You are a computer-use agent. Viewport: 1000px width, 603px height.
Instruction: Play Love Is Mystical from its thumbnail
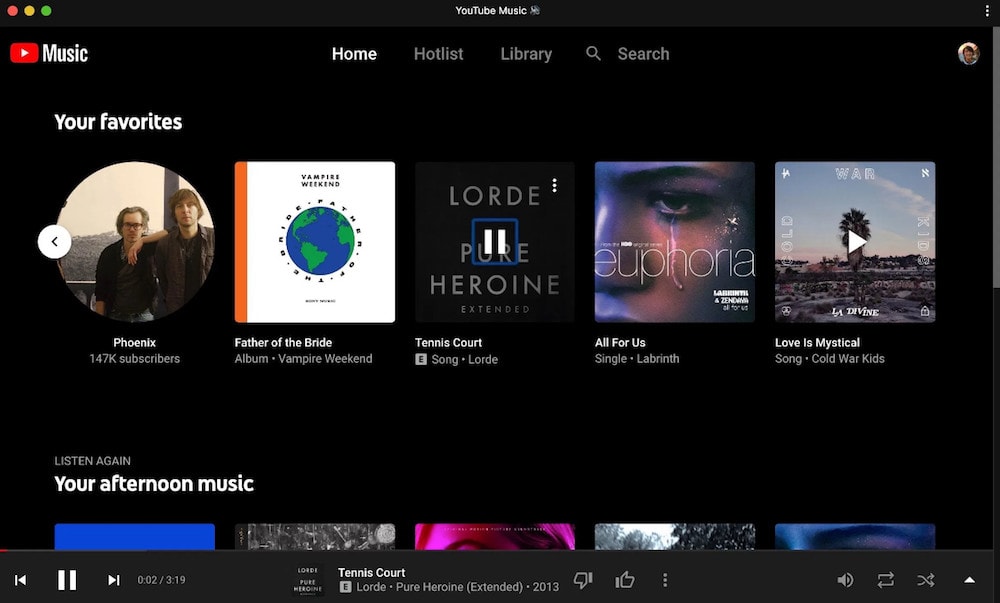[855, 242]
